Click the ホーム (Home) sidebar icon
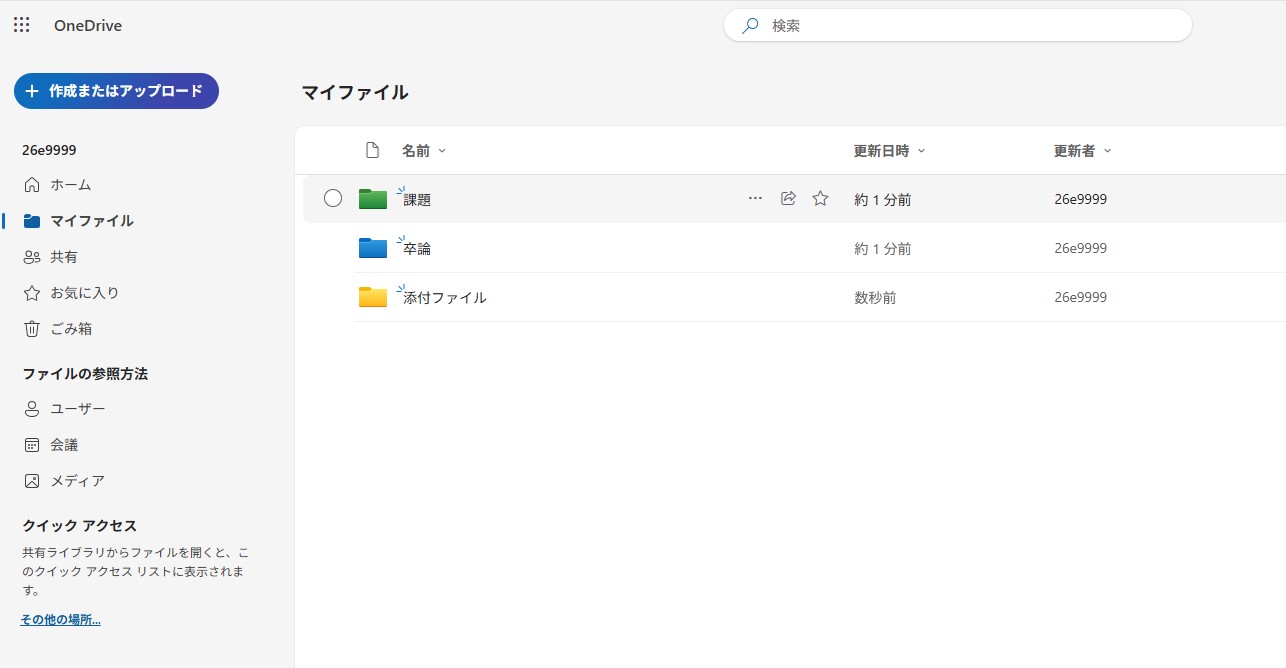The width and height of the screenshot is (1286, 668). pyautogui.click(x=32, y=184)
